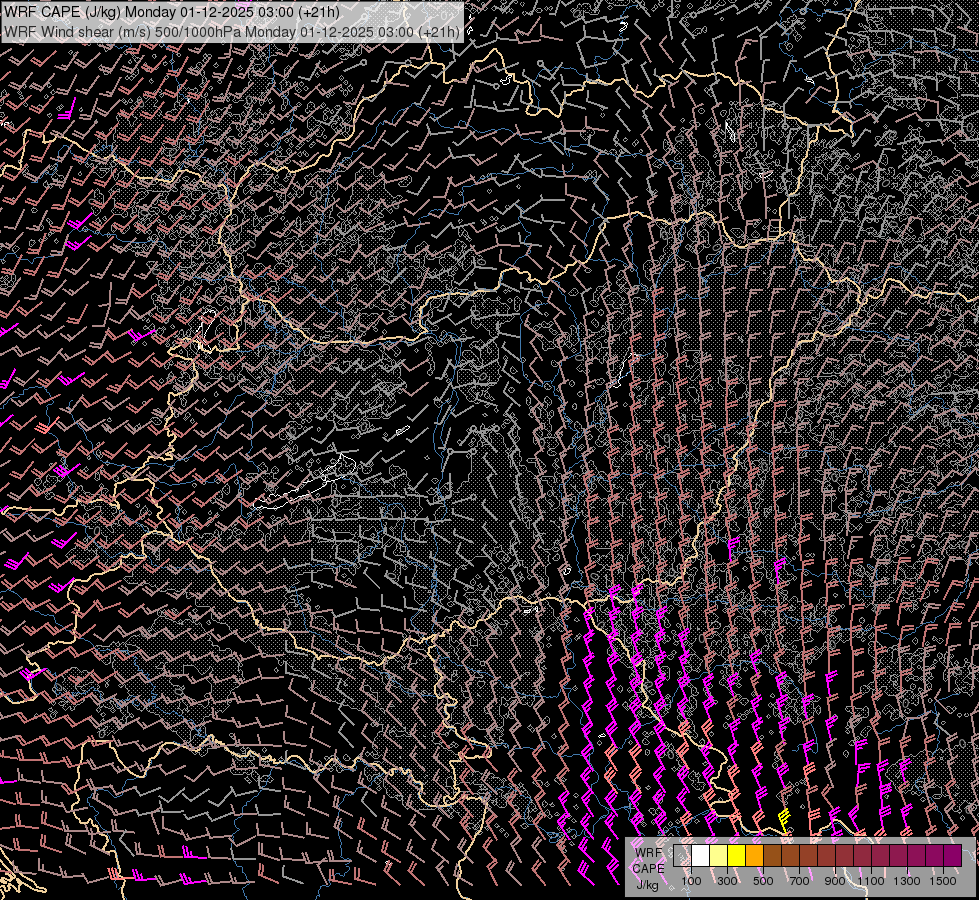
Task: Select the 1500 legend scale value
Action: 943,881
